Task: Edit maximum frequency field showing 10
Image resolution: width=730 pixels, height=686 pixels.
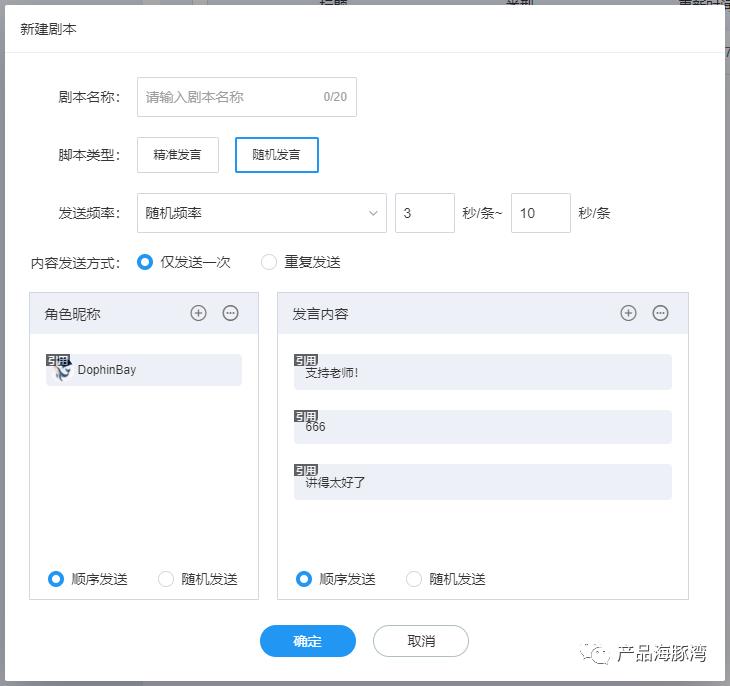Action: [541, 213]
